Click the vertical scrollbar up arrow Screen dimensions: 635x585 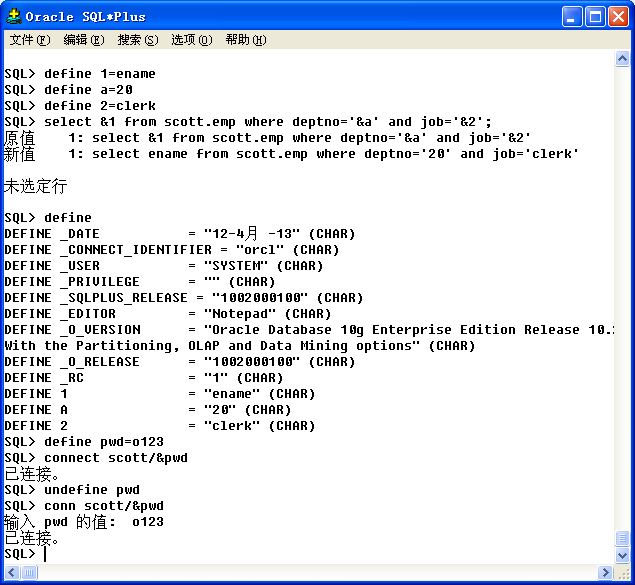pyautogui.click(x=622, y=59)
